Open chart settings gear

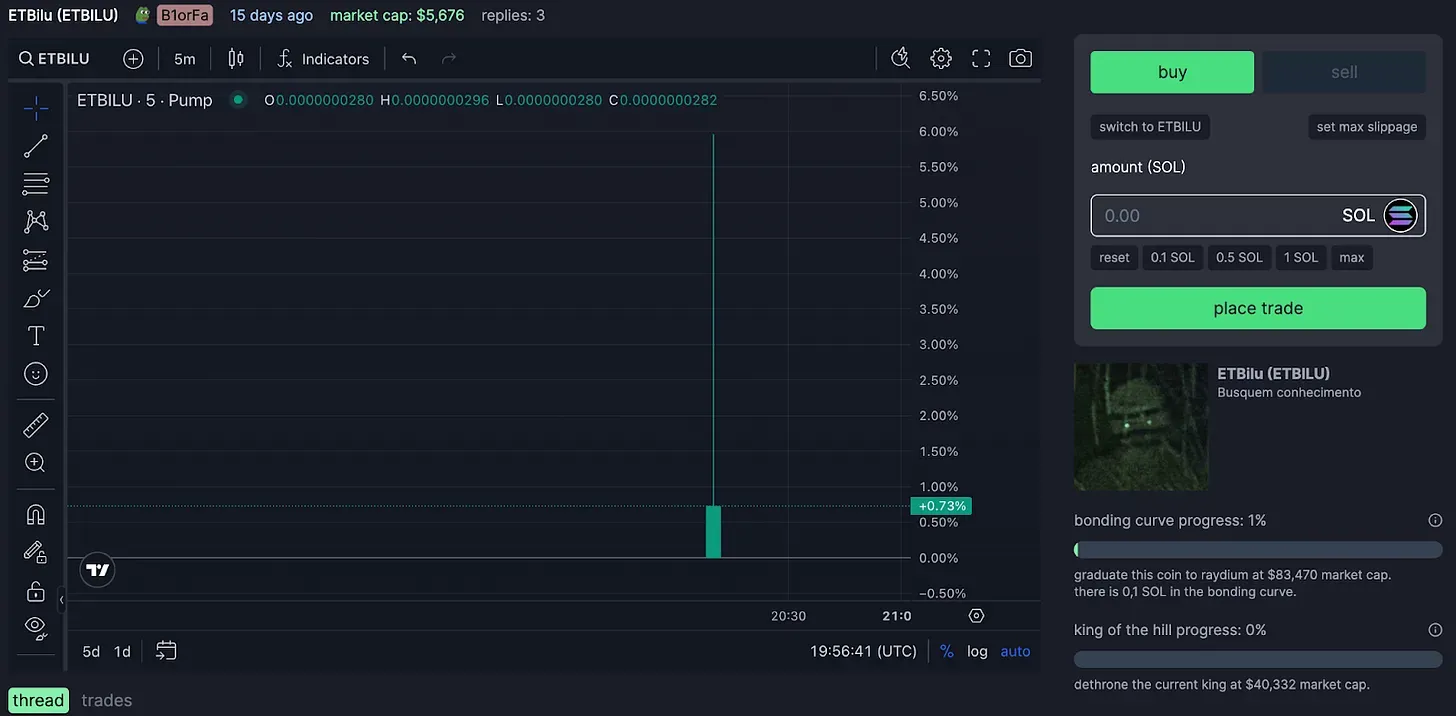coord(940,59)
